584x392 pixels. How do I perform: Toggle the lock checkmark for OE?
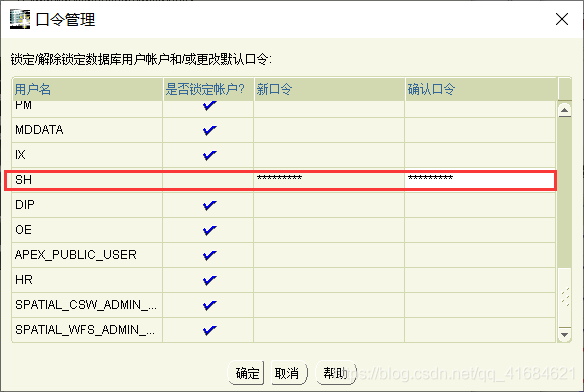(209, 230)
